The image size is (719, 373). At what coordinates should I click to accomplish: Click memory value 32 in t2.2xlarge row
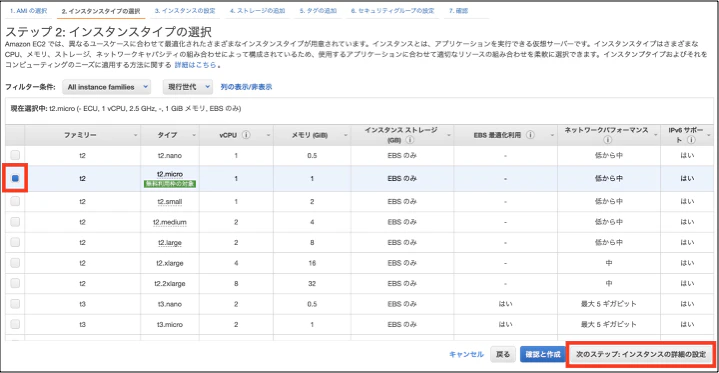pos(312,284)
